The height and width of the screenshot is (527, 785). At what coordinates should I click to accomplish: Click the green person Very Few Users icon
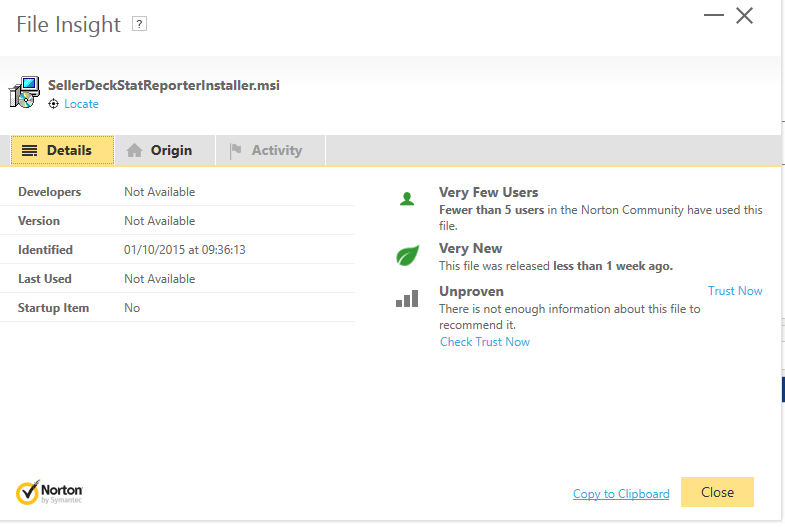(406, 199)
